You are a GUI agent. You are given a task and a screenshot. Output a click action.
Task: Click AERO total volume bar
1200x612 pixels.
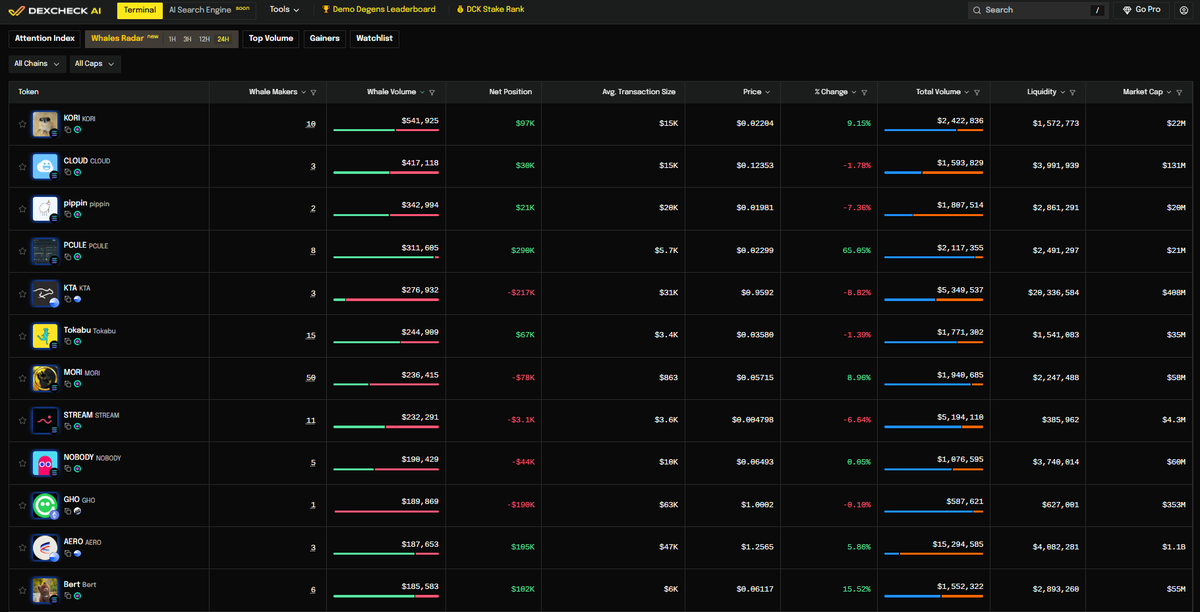tap(934, 553)
